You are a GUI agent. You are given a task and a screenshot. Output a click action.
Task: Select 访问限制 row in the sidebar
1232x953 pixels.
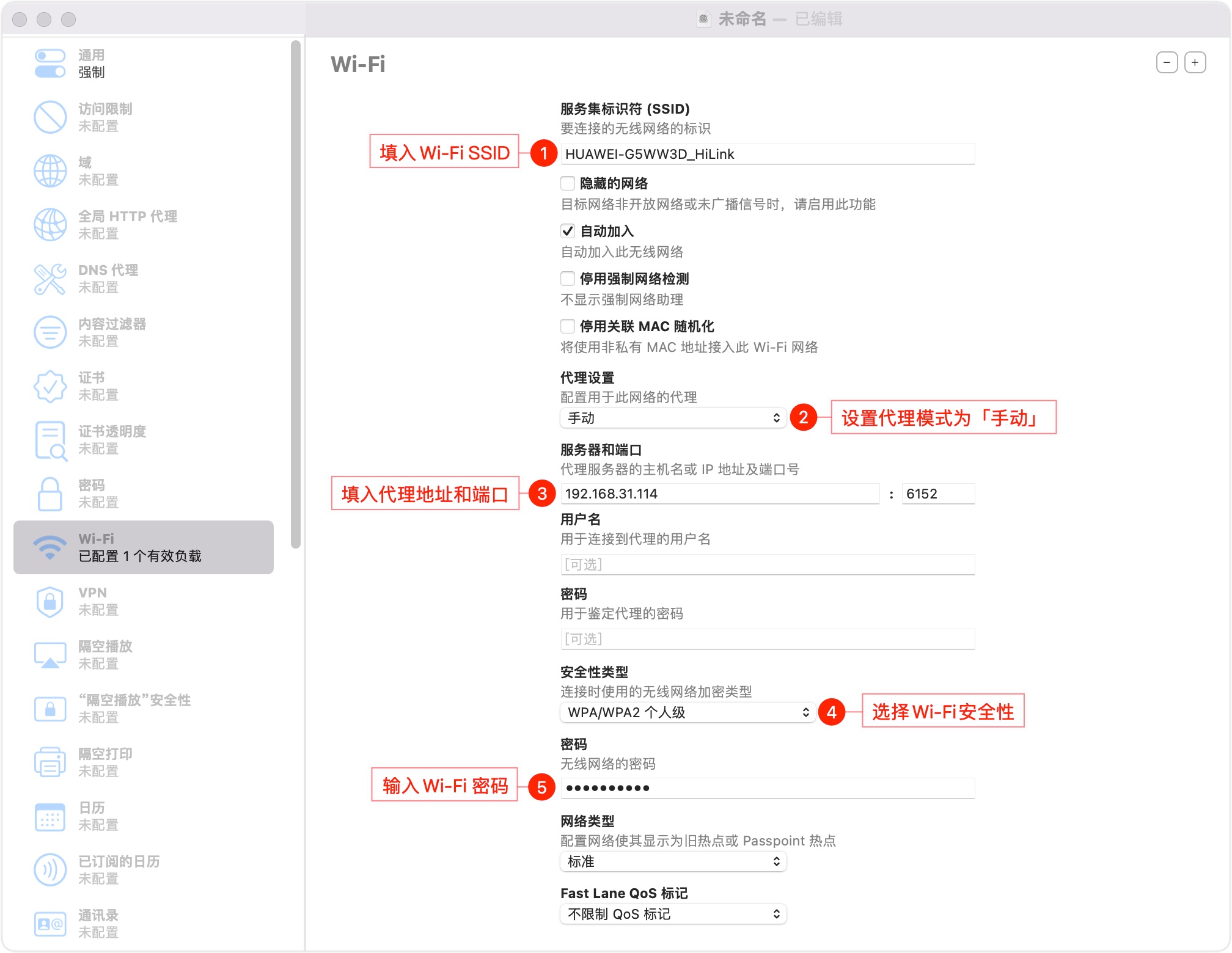pos(144,117)
